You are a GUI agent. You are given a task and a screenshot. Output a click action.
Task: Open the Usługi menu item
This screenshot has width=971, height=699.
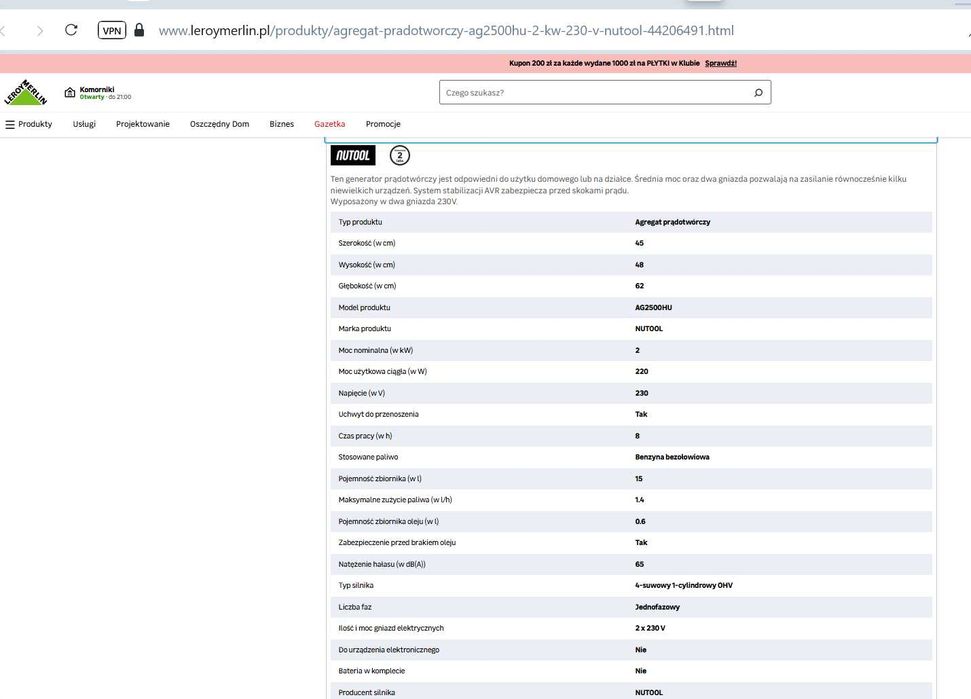84,124
